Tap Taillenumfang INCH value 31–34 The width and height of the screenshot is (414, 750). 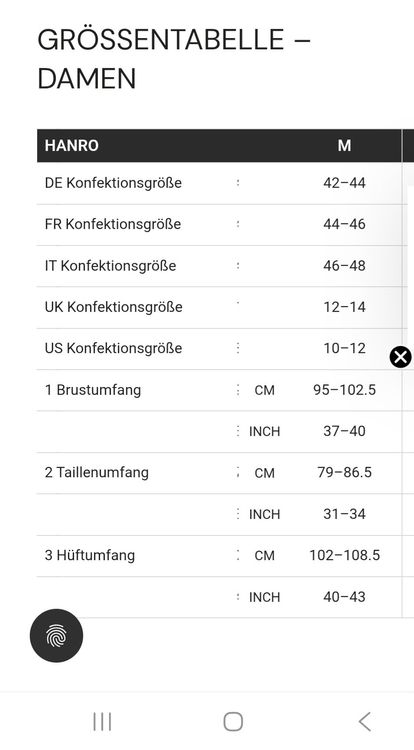click(x=344, y=514)
